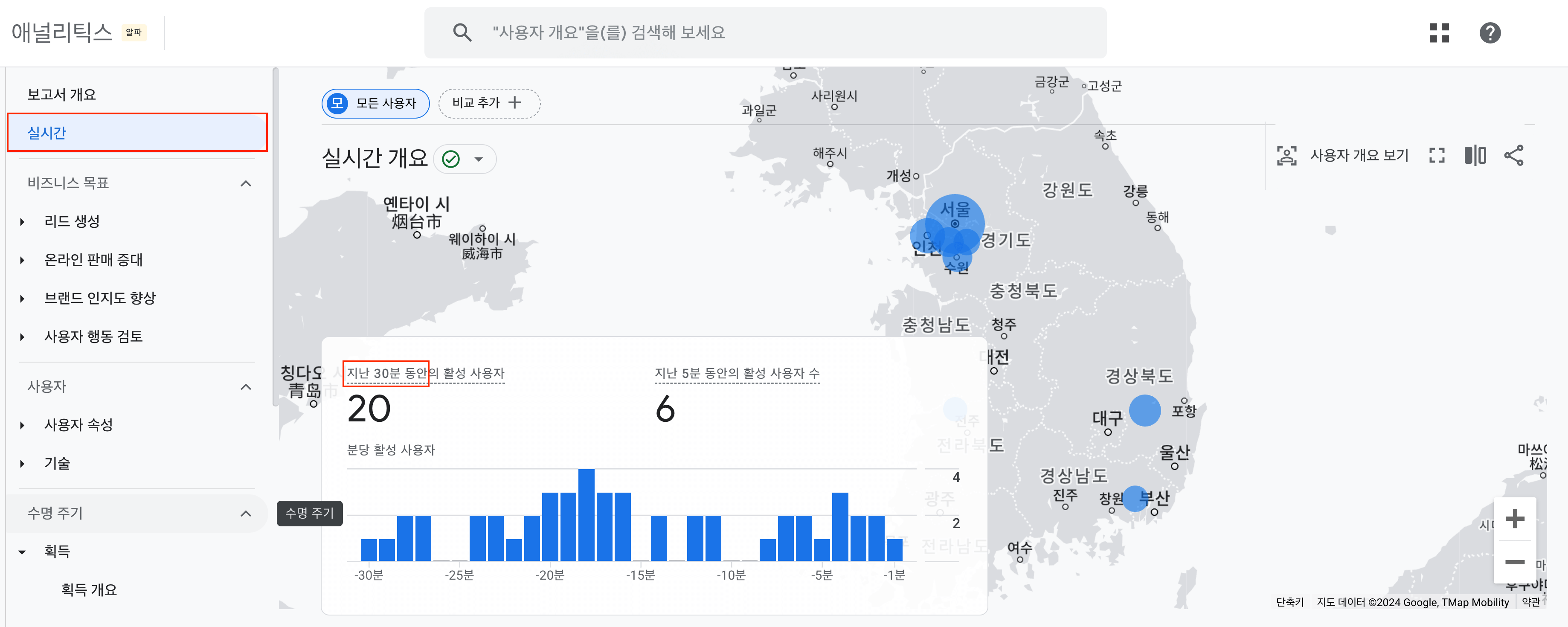Click the 모든 사용자 segment chip
Image resolution: width=1568 pixels, height=627 pixels.
click(375, 103)
